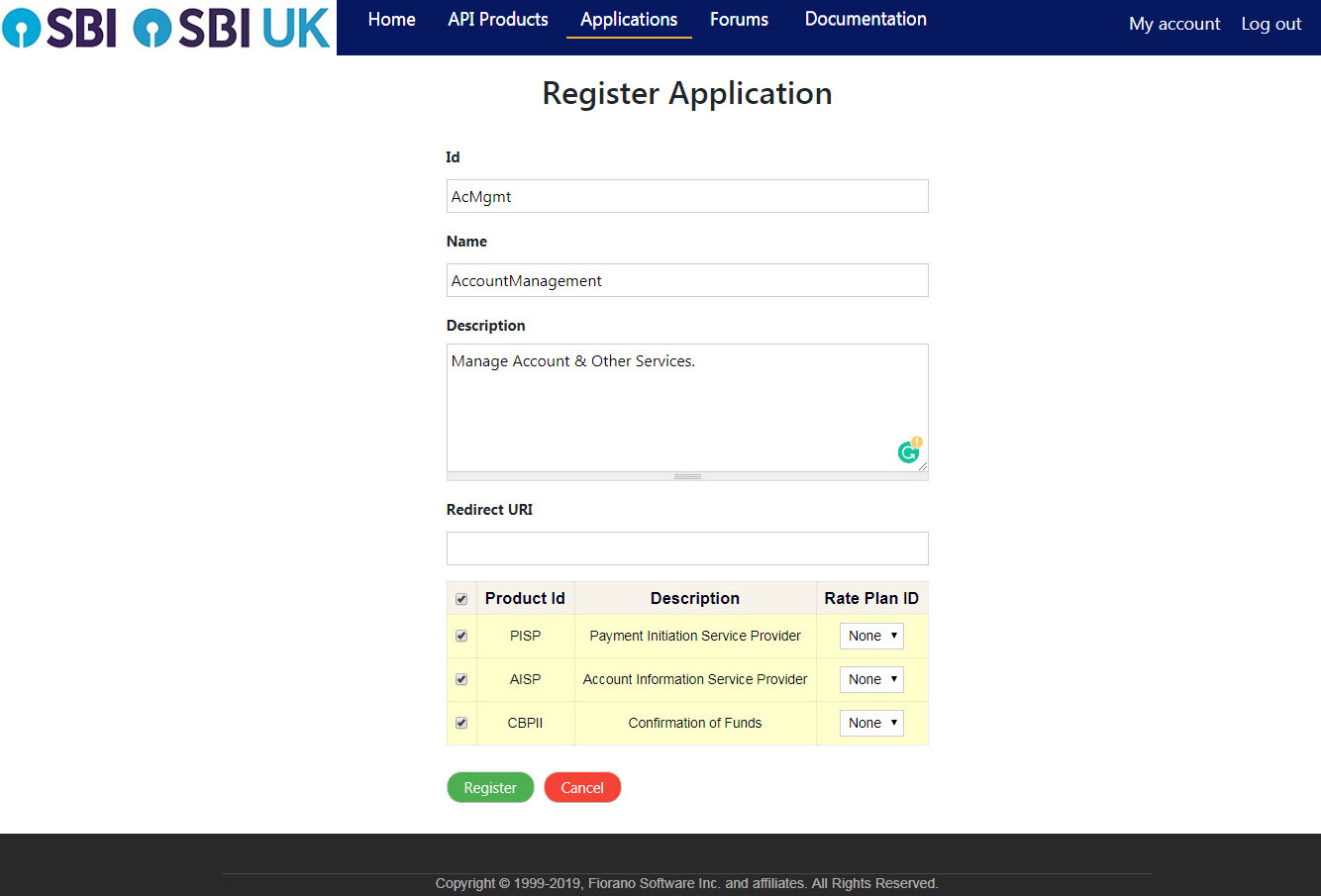Click the PISP product id text
1321x896 pixels.
pos(525,636)
